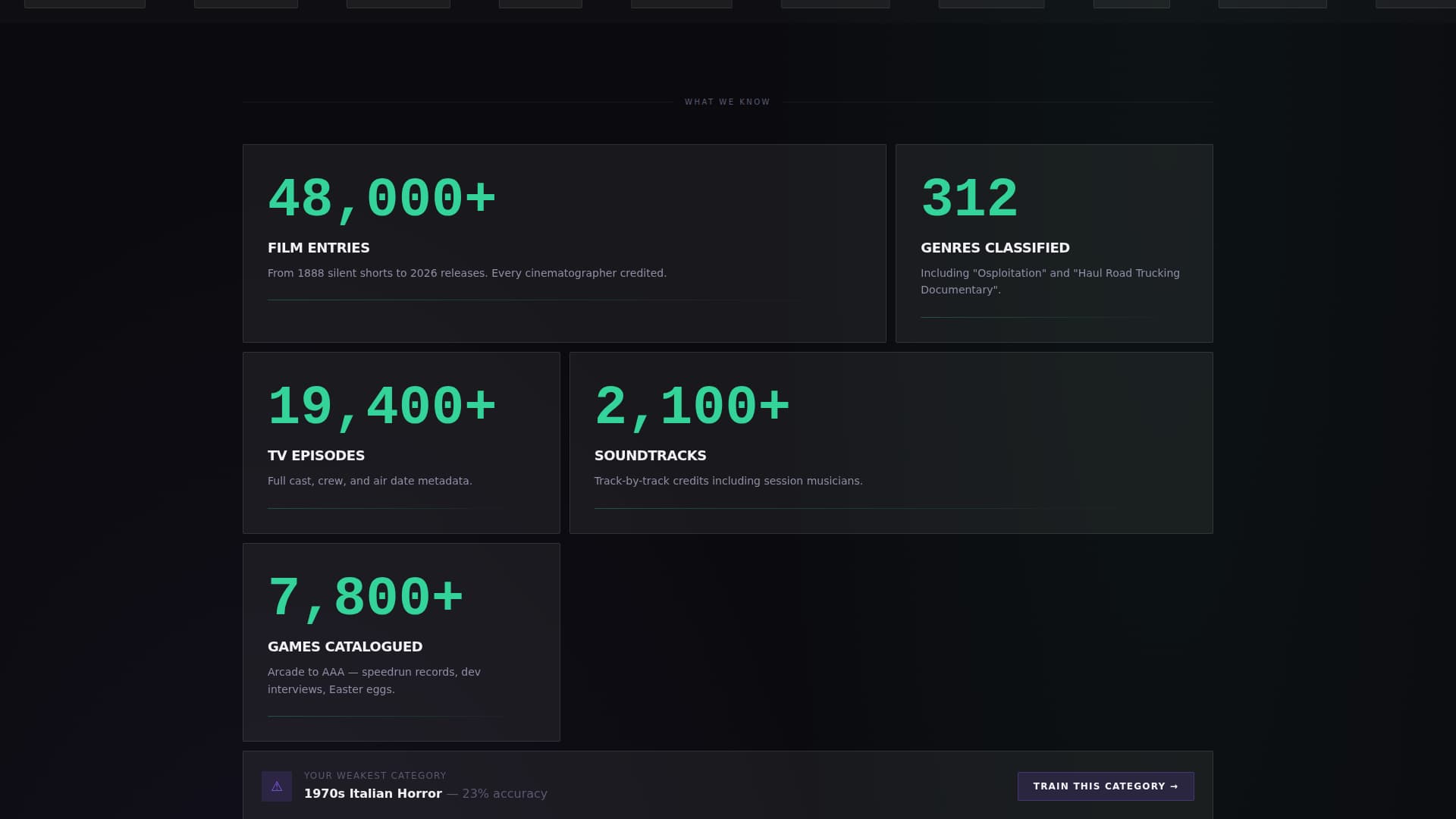Click the Train This Category button
This screenshot has height=819, width=1456.
click(x=1106, y=786)
